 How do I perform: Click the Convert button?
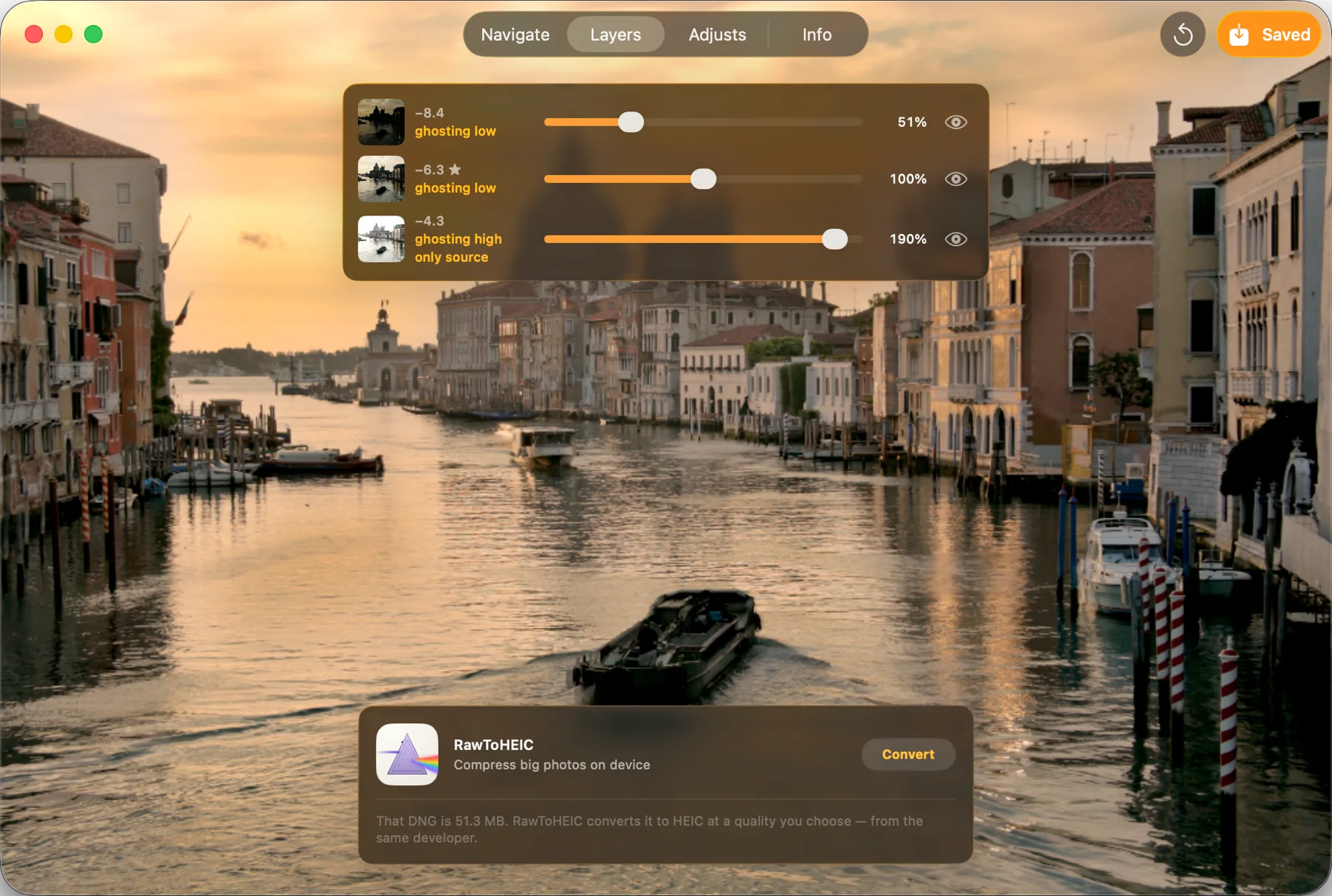coord(908,754)
